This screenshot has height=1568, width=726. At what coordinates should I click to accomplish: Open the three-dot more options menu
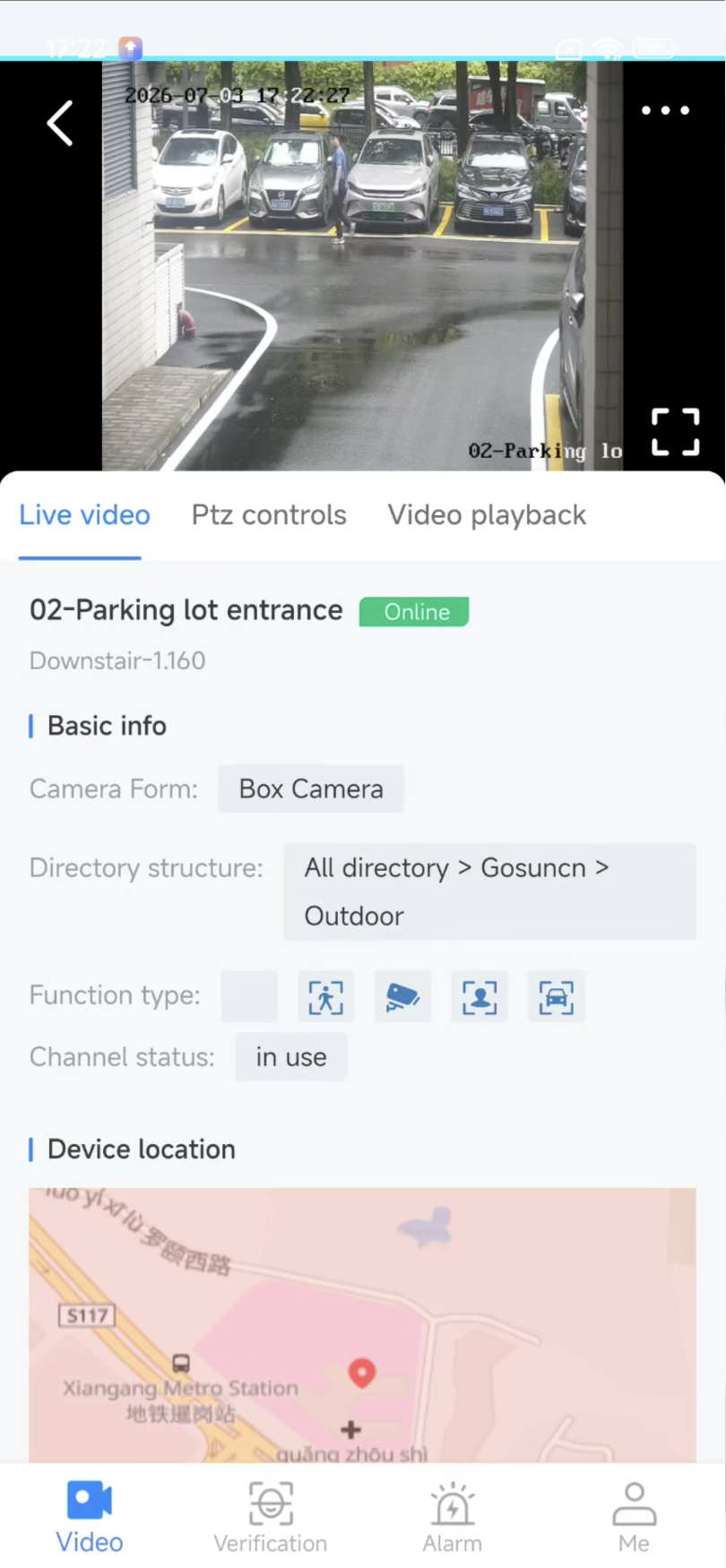tap(666, 110)
